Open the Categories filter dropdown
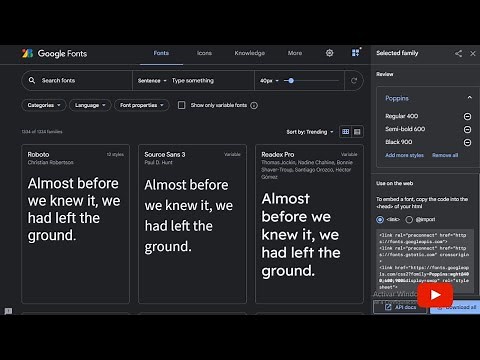Viewport: 480px width, 360px height. click(x=44, y=105)
